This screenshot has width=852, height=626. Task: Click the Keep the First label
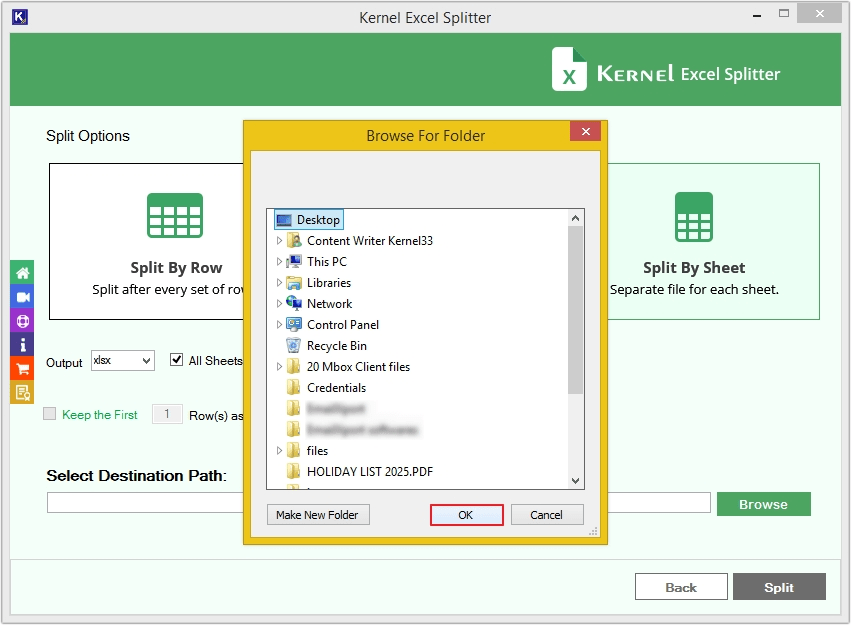pos(100,415)
